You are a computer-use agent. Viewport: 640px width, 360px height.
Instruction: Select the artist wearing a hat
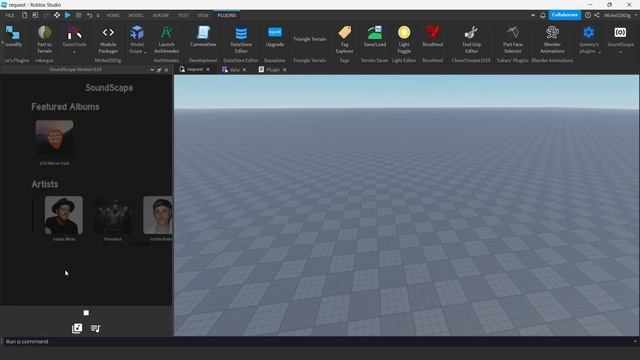point(64,215)
